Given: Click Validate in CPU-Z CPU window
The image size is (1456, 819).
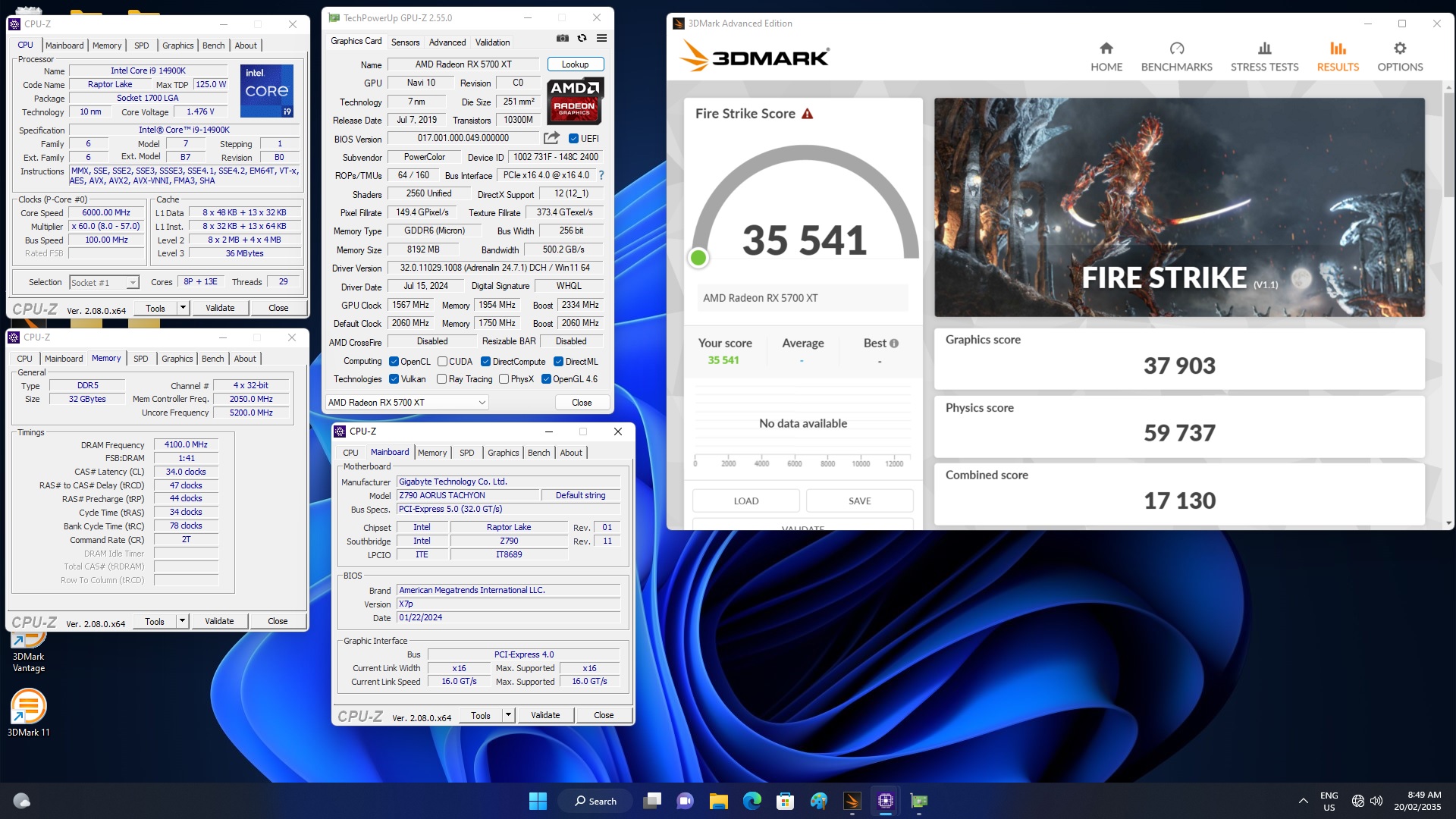Looking at the screenshot, I should (220, 308).
